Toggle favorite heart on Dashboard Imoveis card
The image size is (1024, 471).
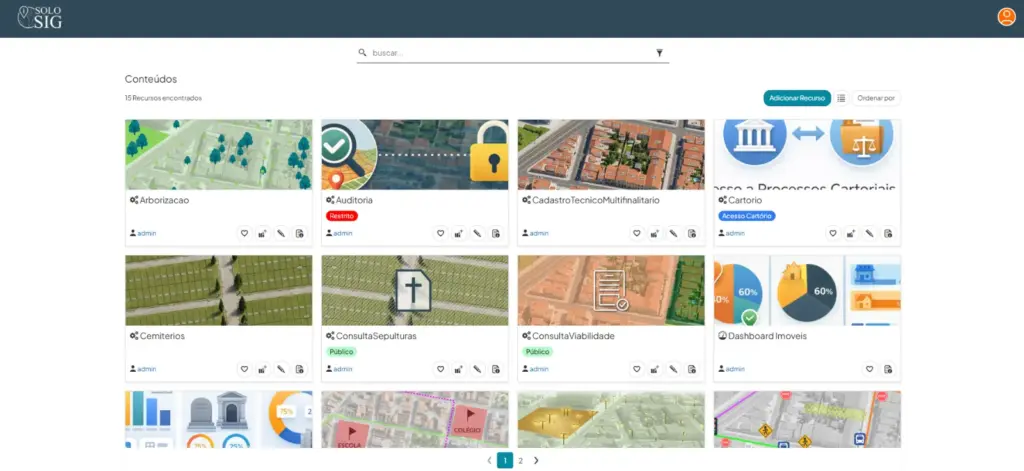click(869, 369)
